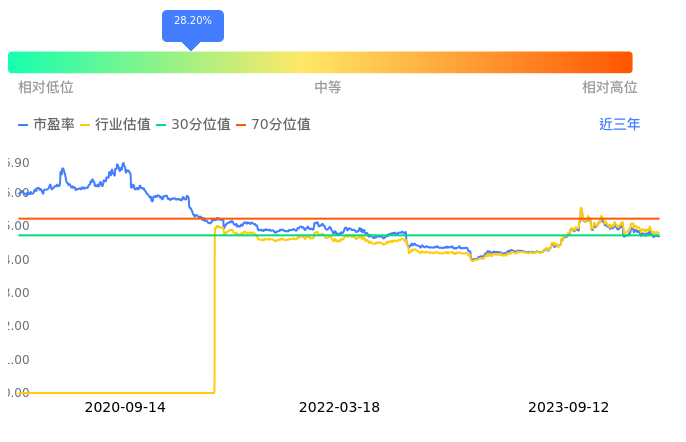
Task: Open the 近三年 time range selector
Action: [x=620, y=125]
